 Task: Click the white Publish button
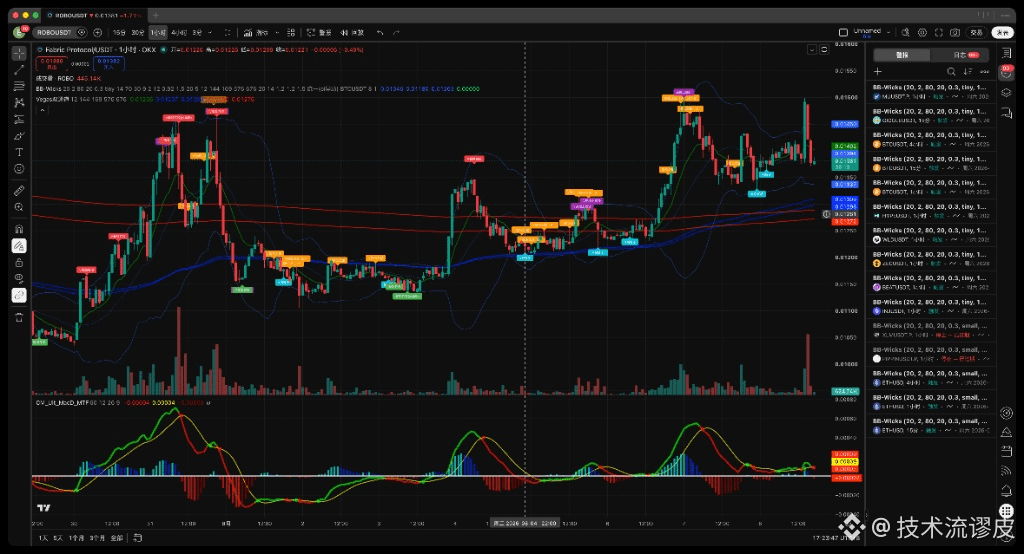pos(1002,32)
